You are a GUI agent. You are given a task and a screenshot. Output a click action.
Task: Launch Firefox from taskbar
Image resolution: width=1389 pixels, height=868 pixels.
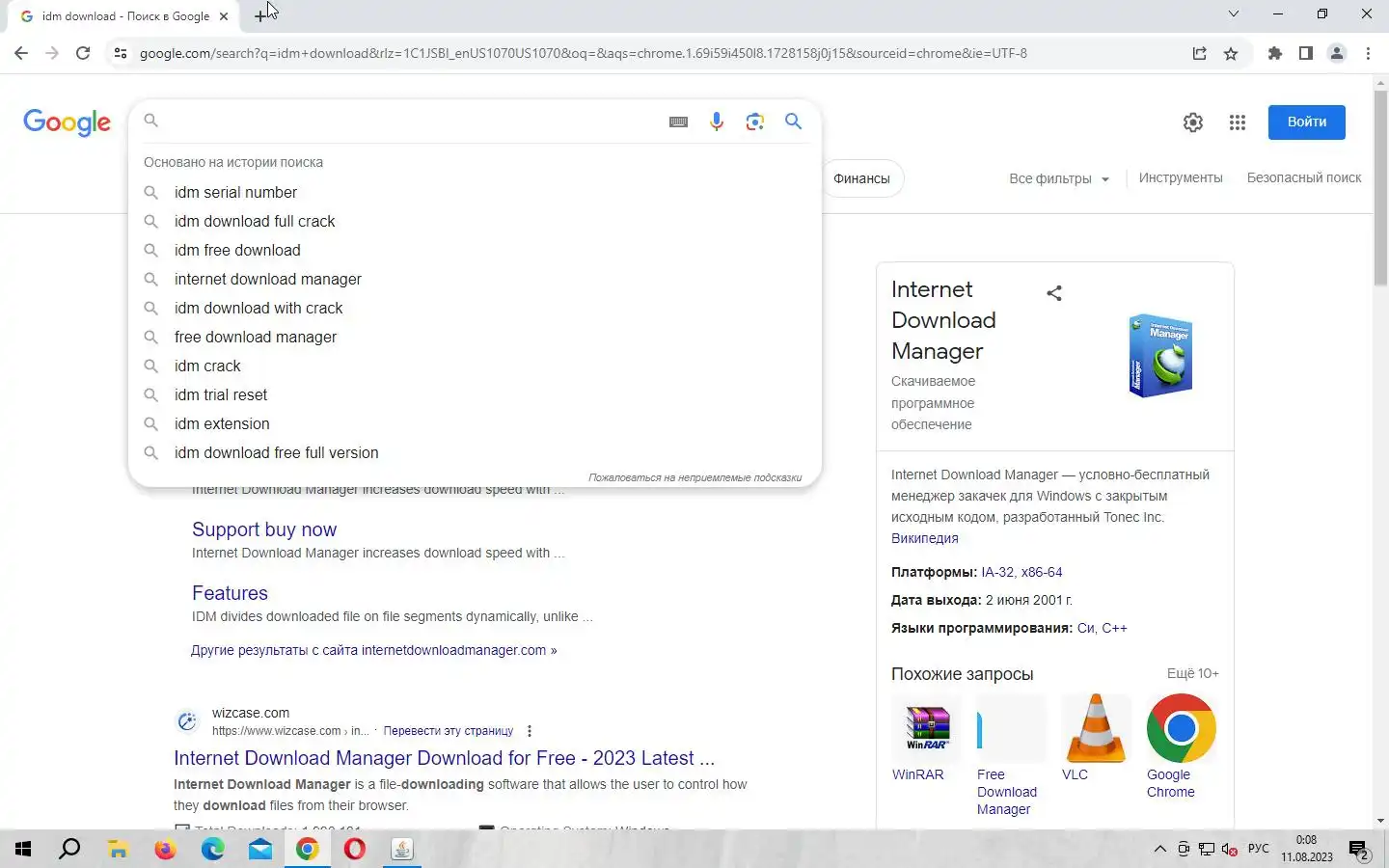(x=165, y=850)
